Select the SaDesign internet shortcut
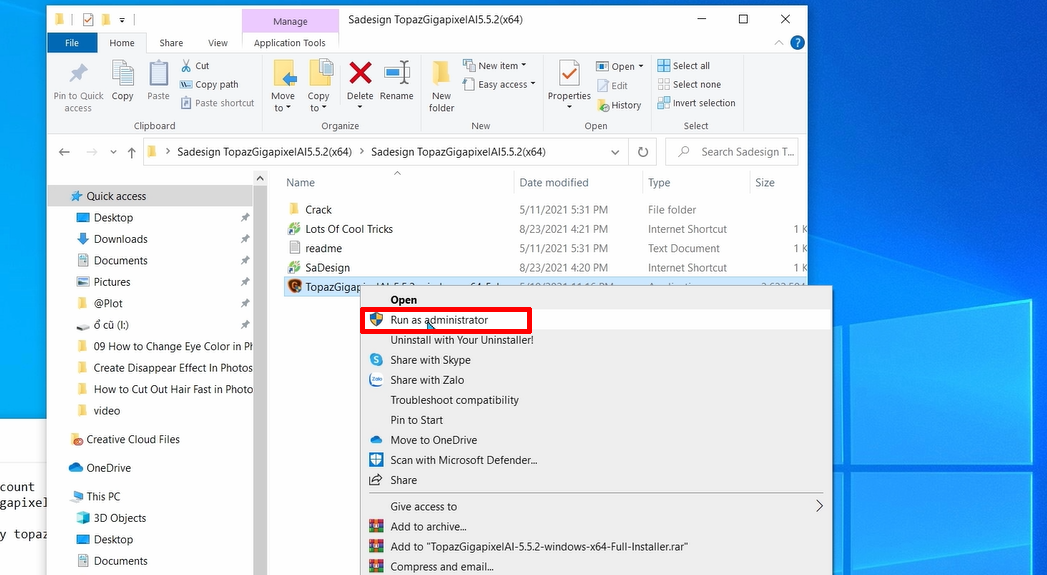The image size is (1047, 575). [327, 268]
